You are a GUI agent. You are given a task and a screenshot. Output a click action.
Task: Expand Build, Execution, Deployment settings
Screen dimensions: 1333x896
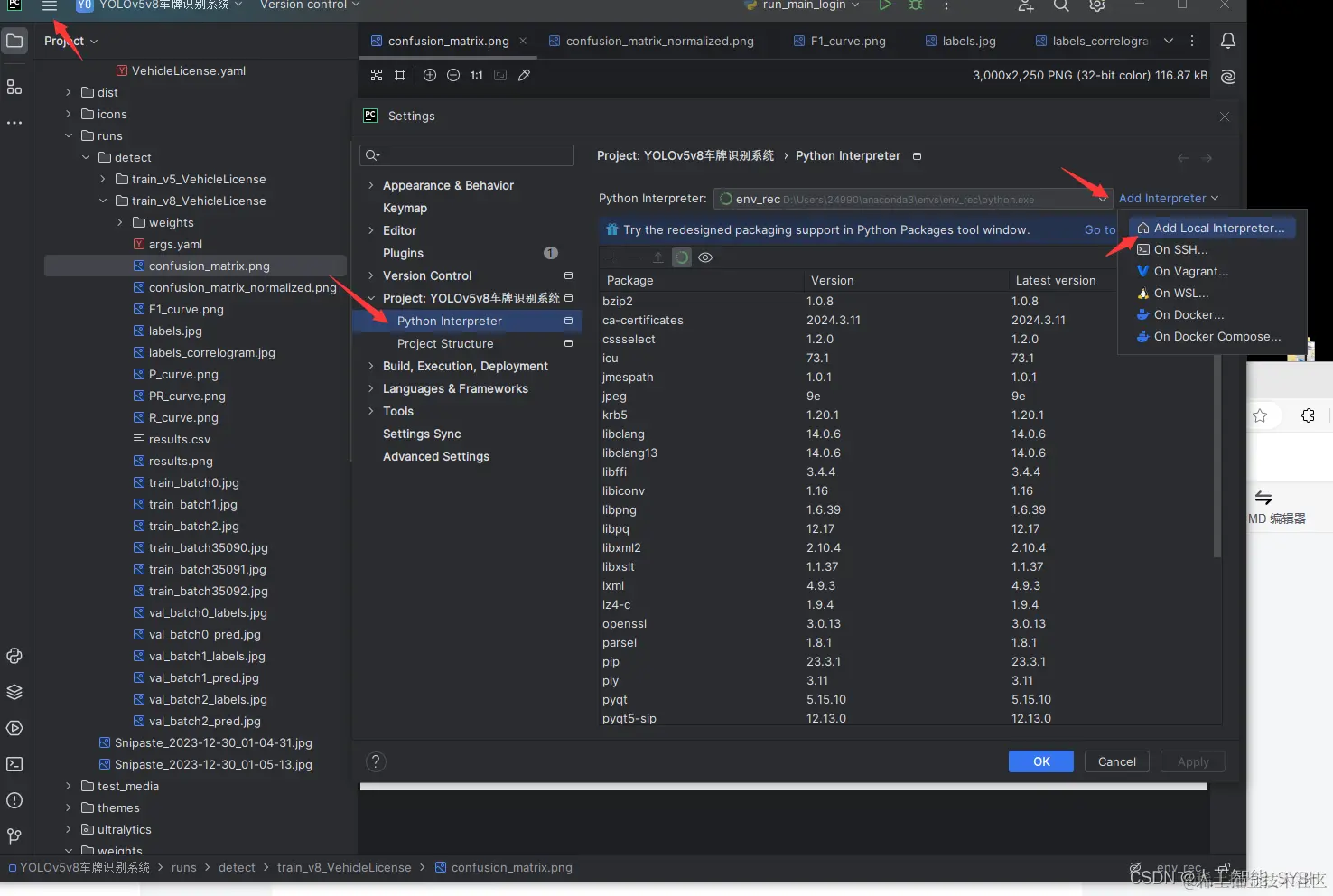coord(370,366)
